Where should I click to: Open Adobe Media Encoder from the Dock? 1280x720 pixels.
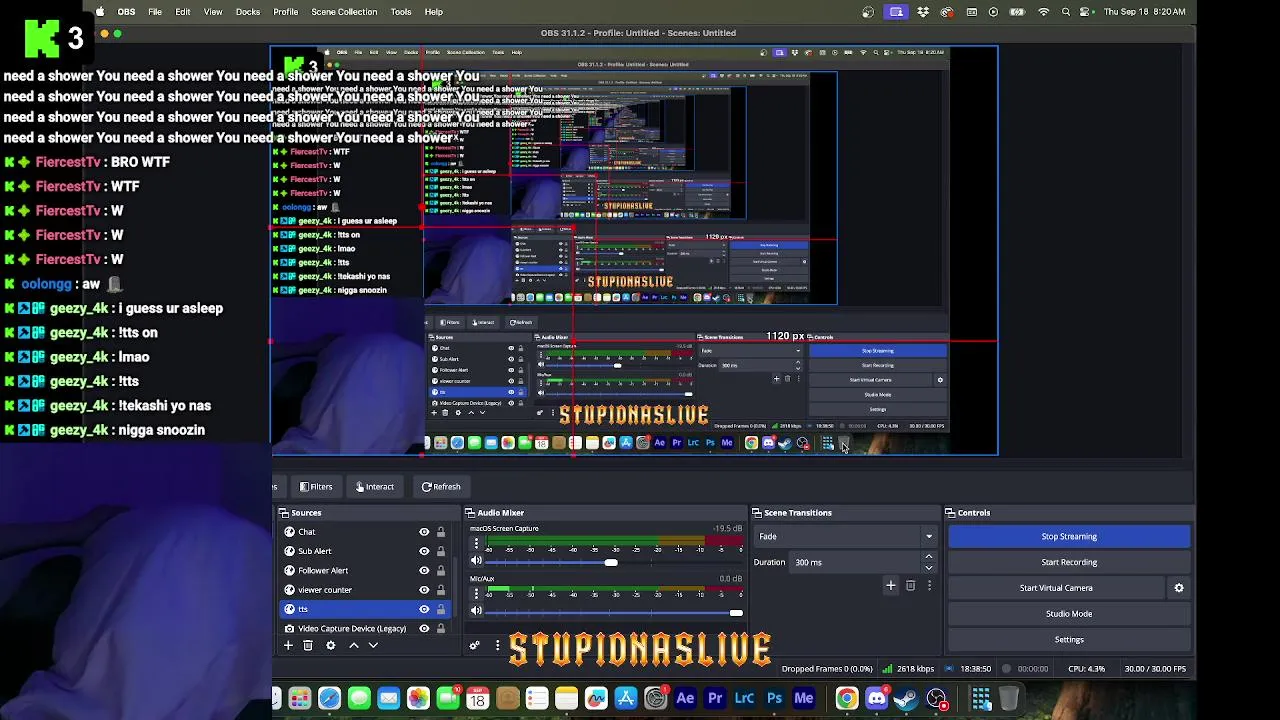[x=804, y=698]
